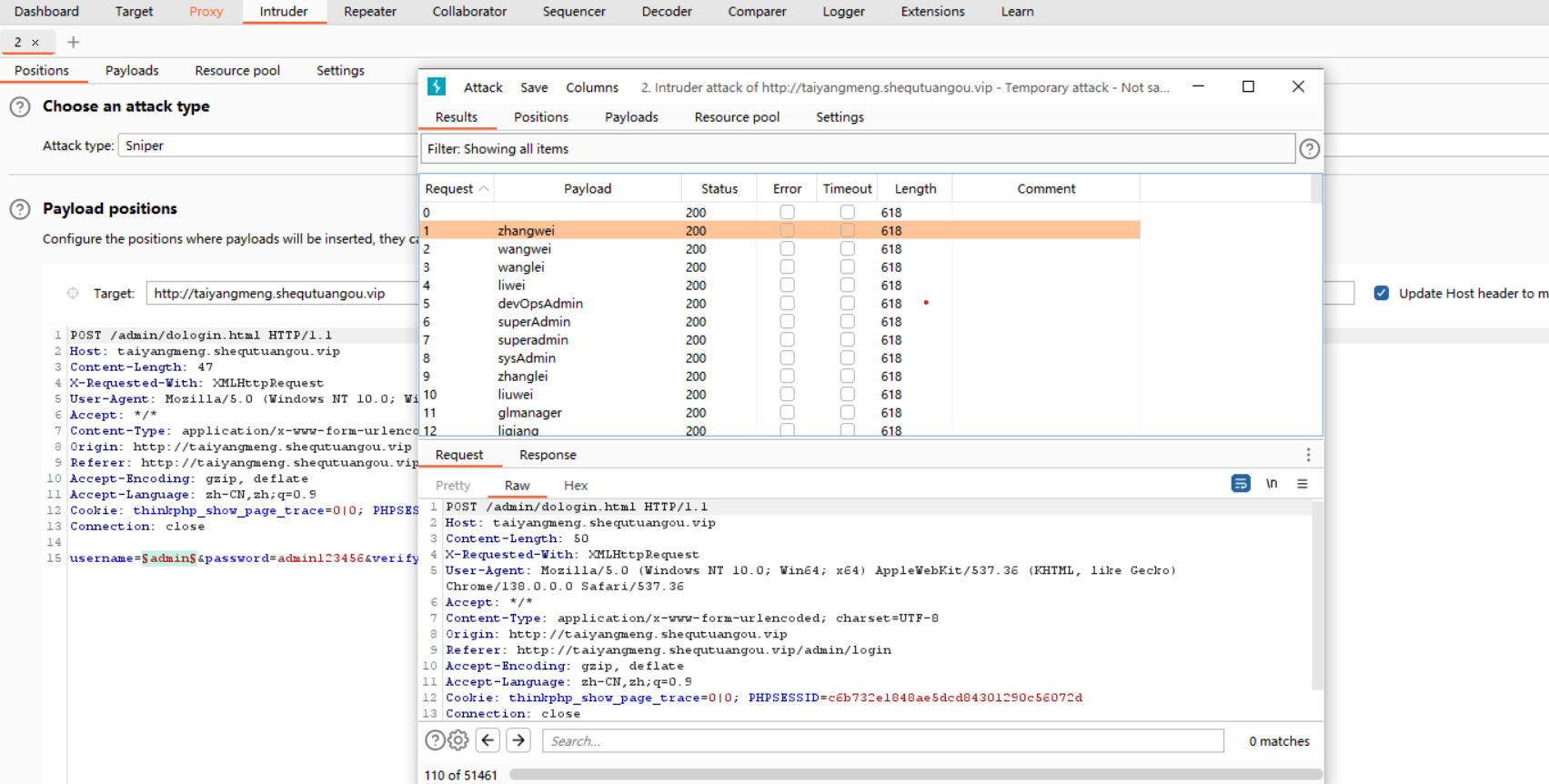The width and height of the screenshot is (1549, 784).
Task: Toggle Timeout checkbox for request 0
Action: 848,212
